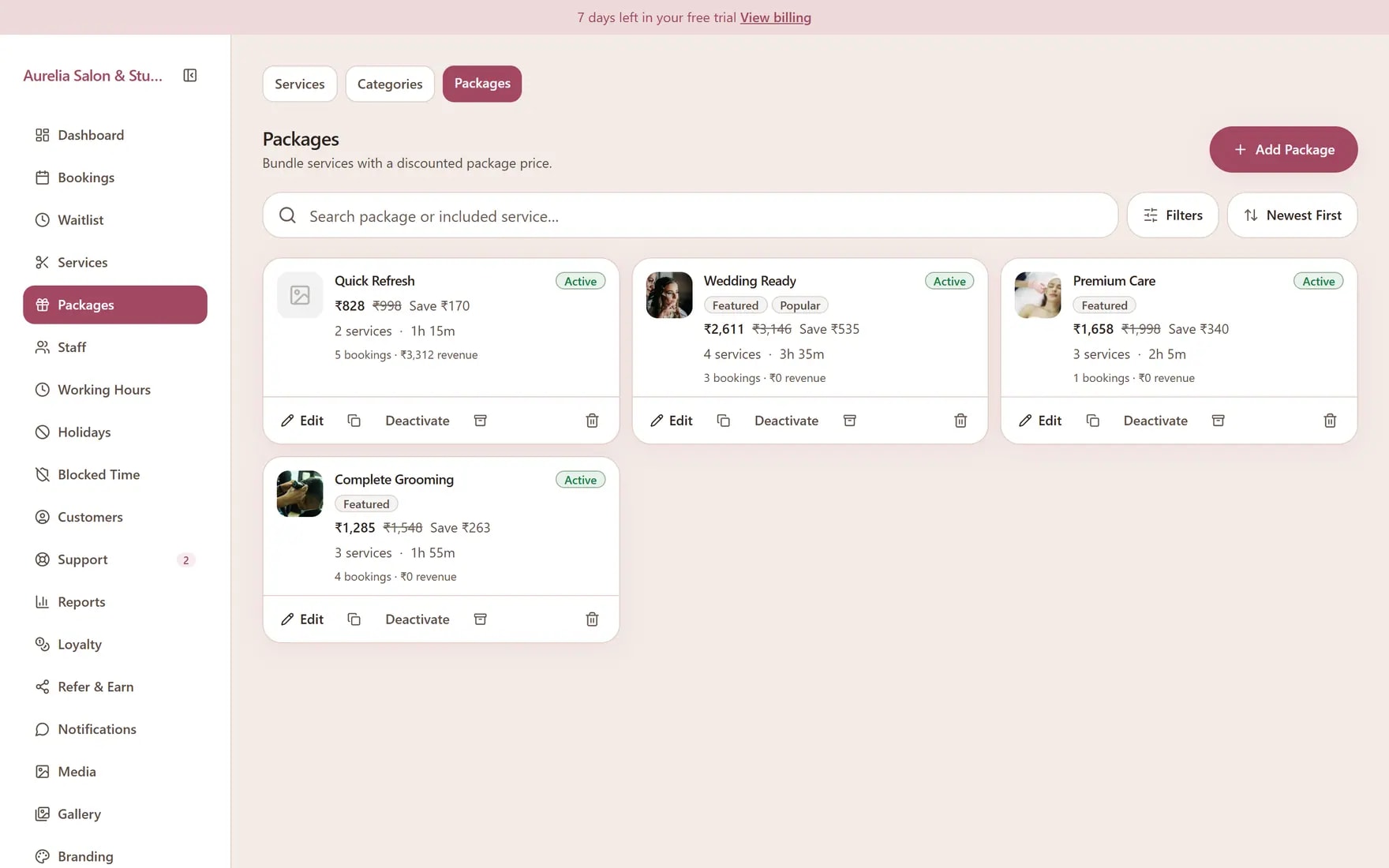The image size is (1389, 868).
Task: Deactivate the Premium Care package
Action: tap(1155, 421)
